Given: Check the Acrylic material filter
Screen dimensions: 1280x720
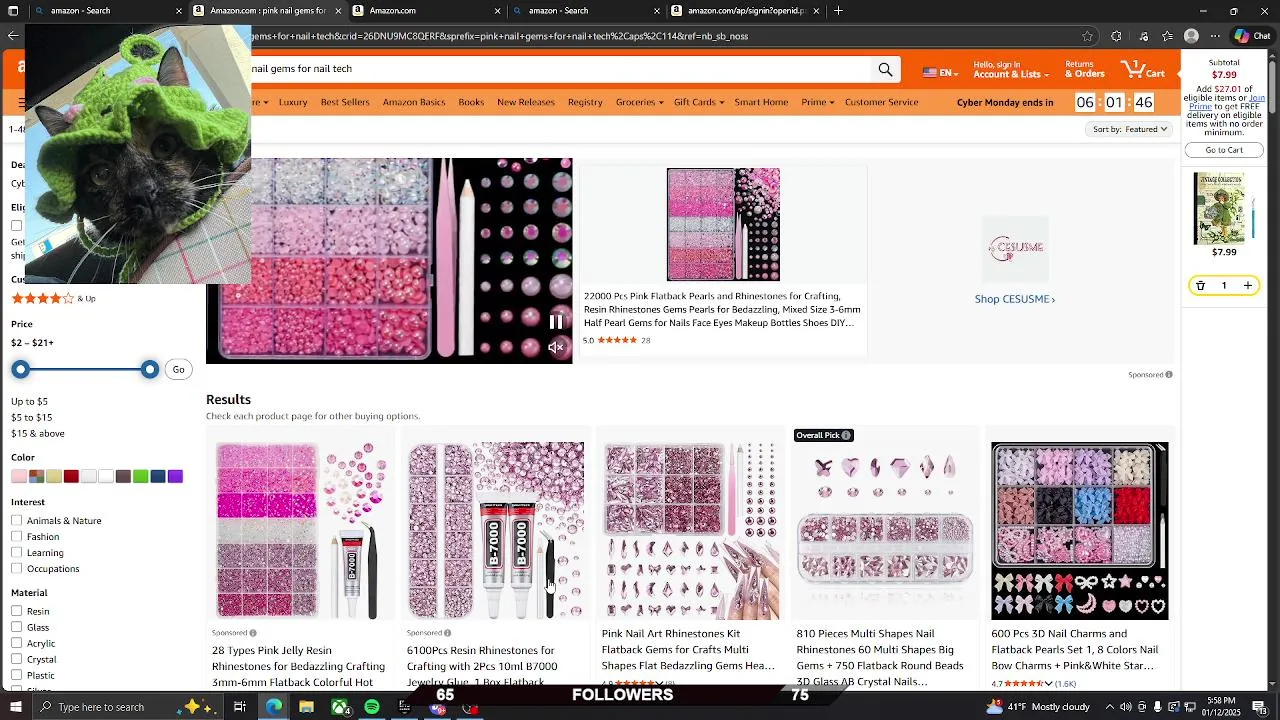Looking at the screenshot, I should coord(17,643).
